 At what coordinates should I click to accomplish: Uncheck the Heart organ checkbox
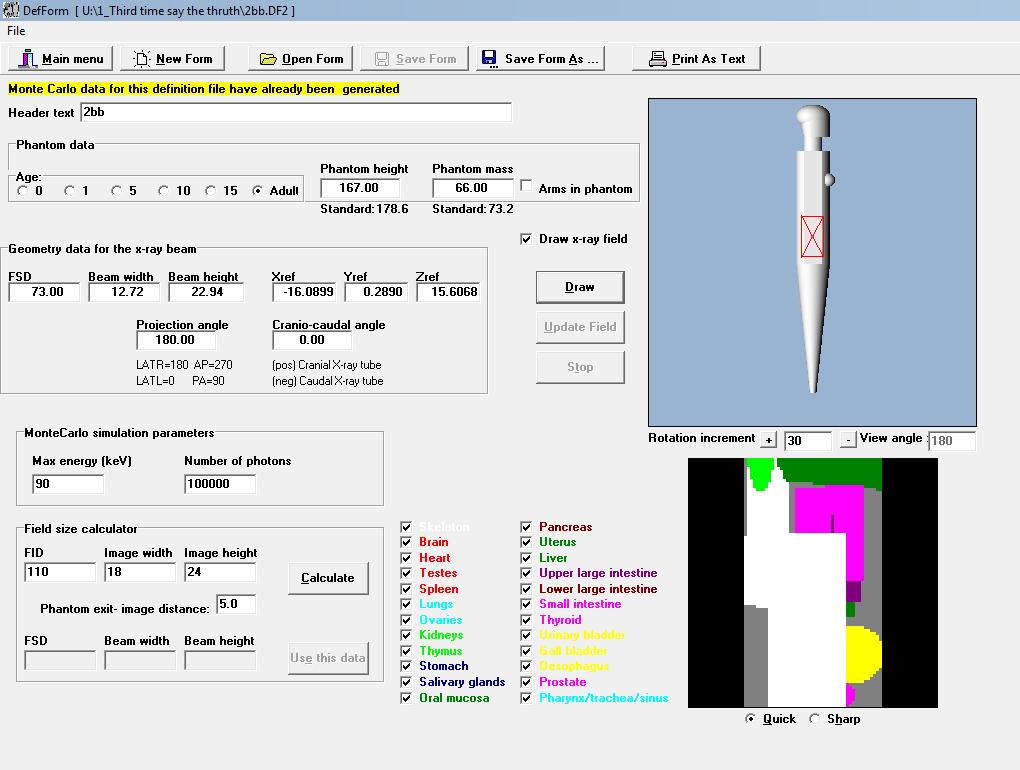(406, 558)
